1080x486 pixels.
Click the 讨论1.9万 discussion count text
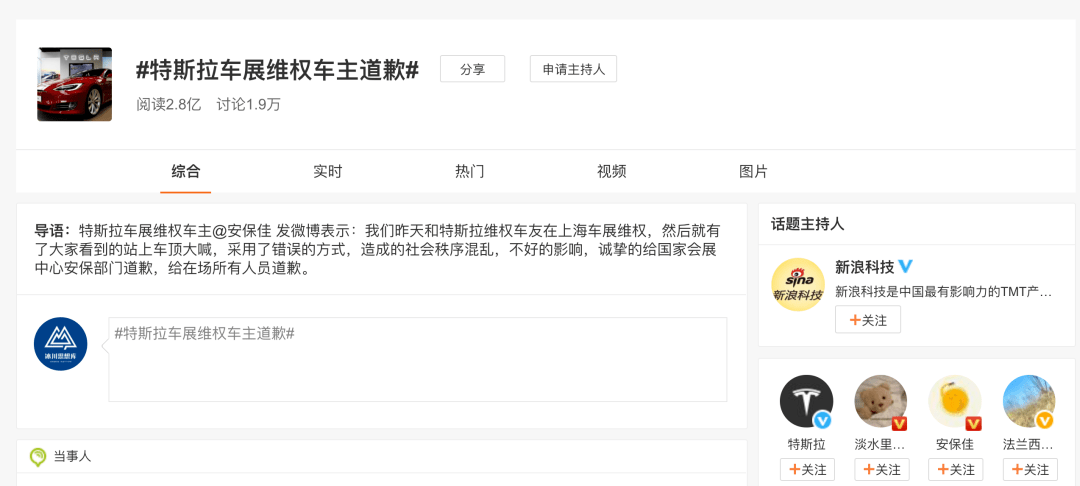tap(249, 104)
